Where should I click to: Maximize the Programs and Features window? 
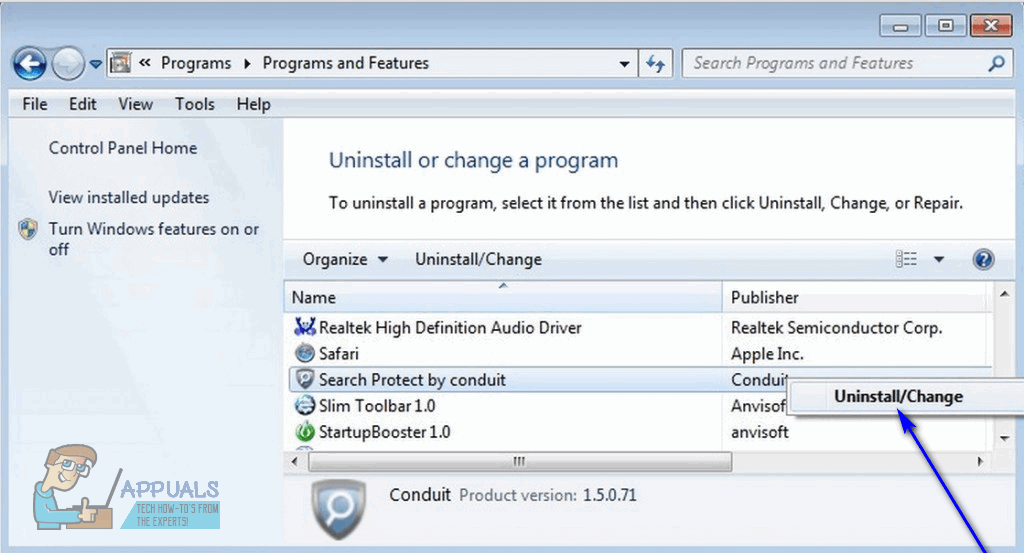tap(945, 26)
